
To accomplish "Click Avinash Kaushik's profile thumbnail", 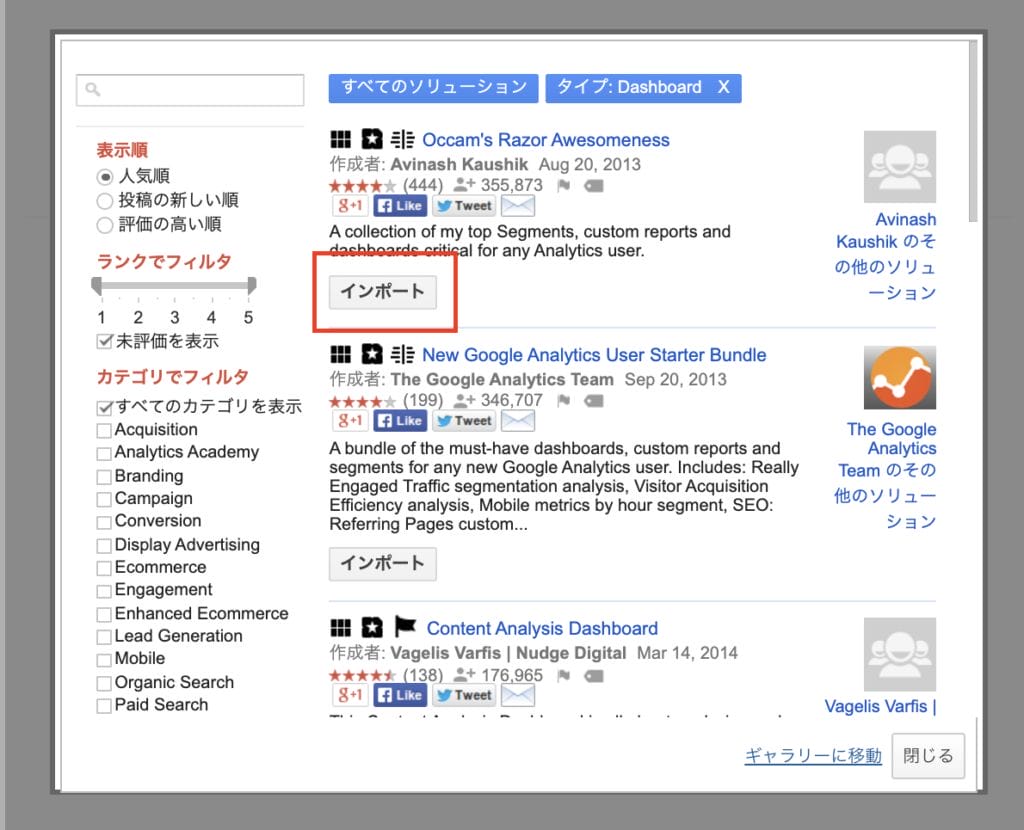I will 900,167.
